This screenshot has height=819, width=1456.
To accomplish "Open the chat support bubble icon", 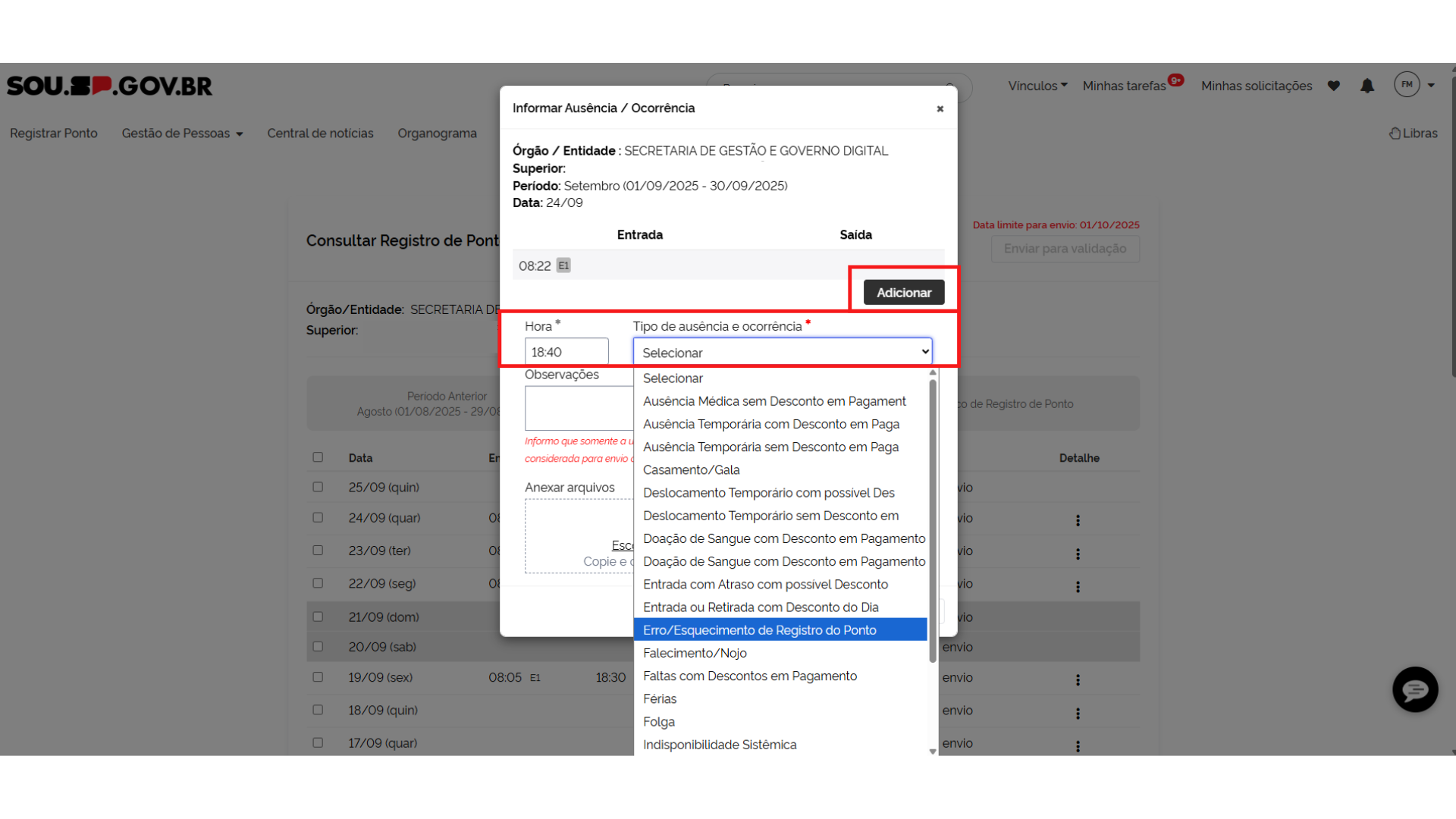I will [x=1414, y=689].
